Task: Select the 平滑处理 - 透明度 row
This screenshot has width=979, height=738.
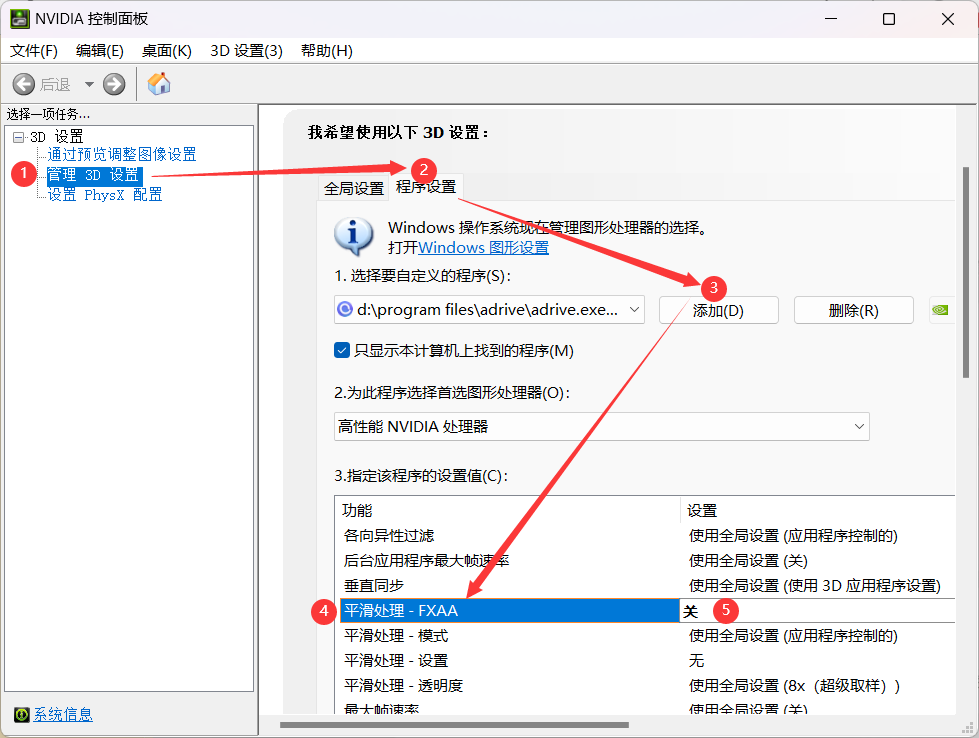Action: tap(647, 686)
